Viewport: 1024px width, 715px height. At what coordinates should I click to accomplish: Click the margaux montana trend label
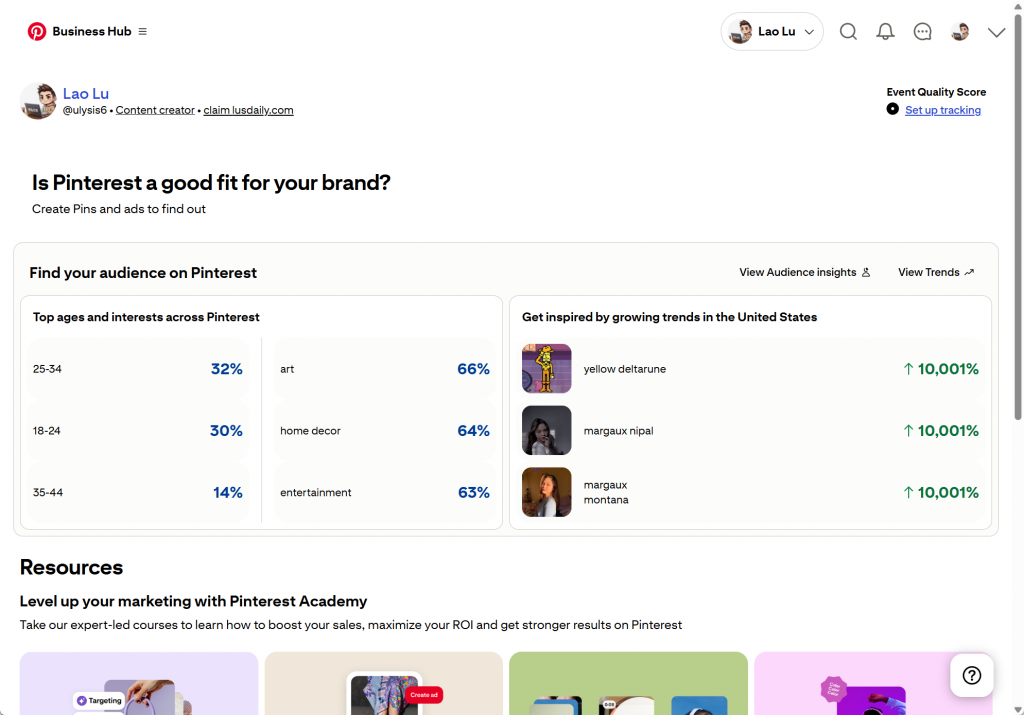click(x=606, y=492)
